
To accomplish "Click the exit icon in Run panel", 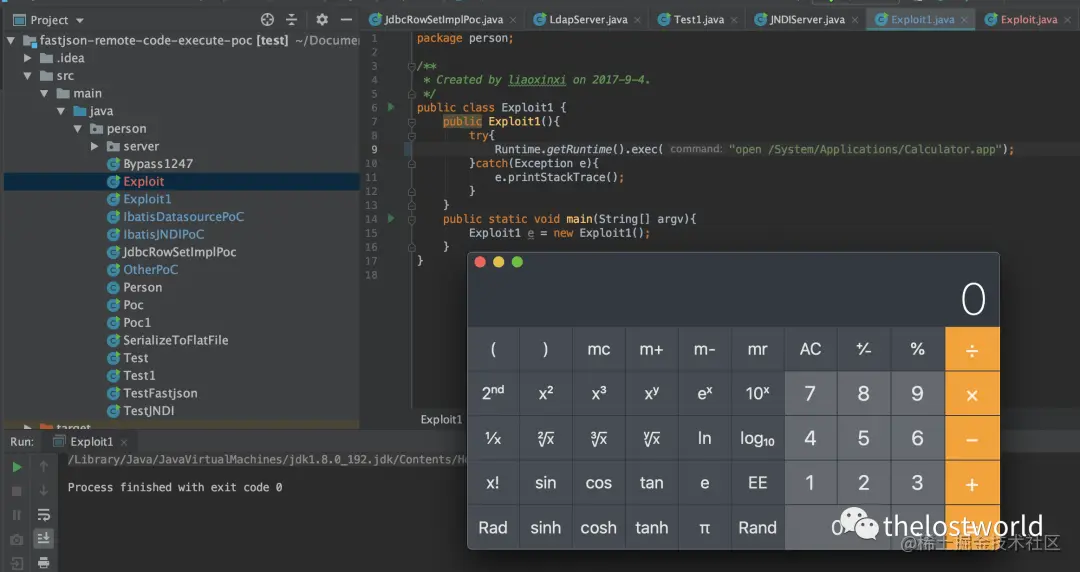I will pyautogui.click(x=17, y=563).
